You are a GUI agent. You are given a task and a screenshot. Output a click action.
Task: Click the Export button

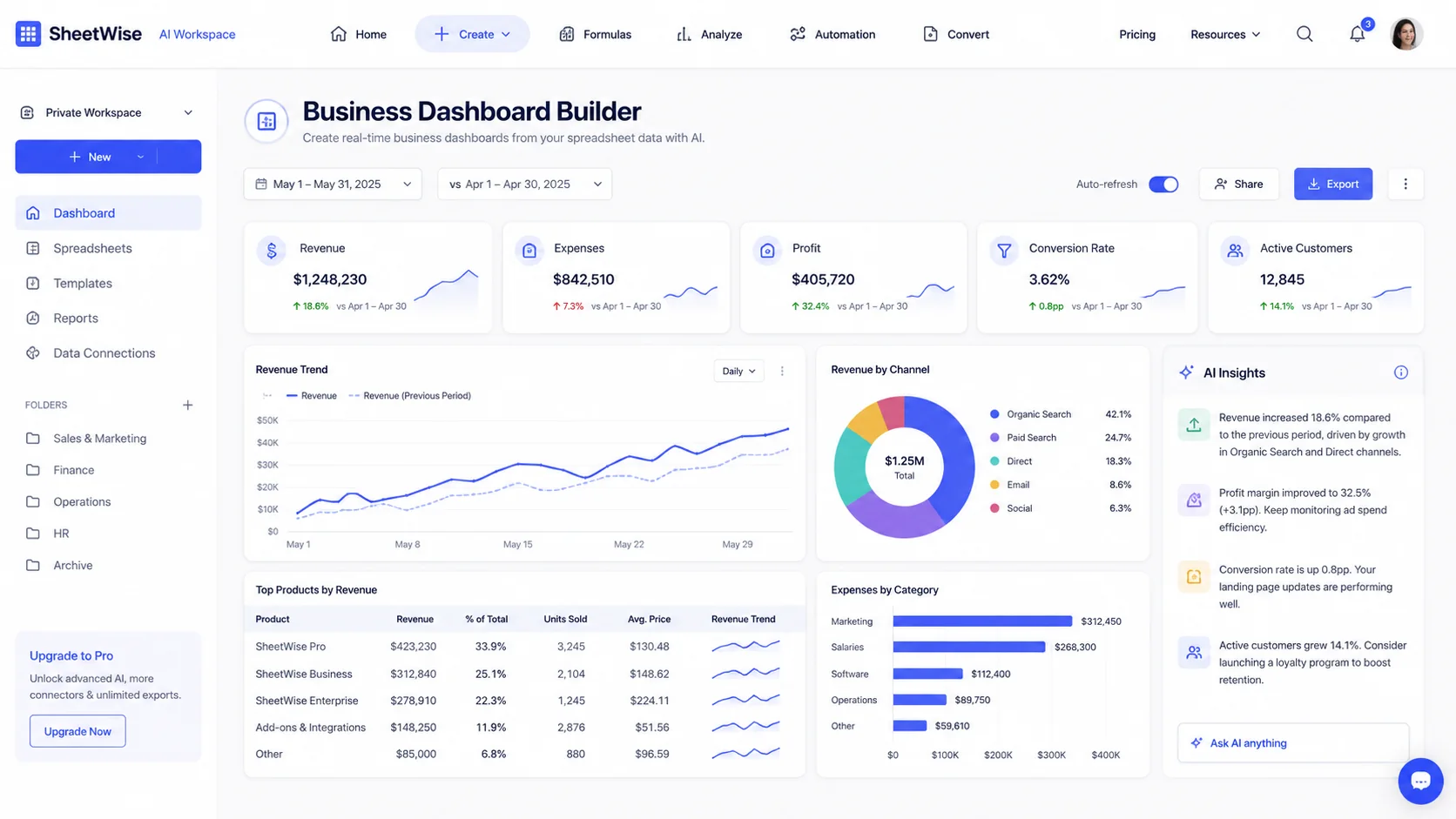pyautogui.click(x=1332, y=184)
